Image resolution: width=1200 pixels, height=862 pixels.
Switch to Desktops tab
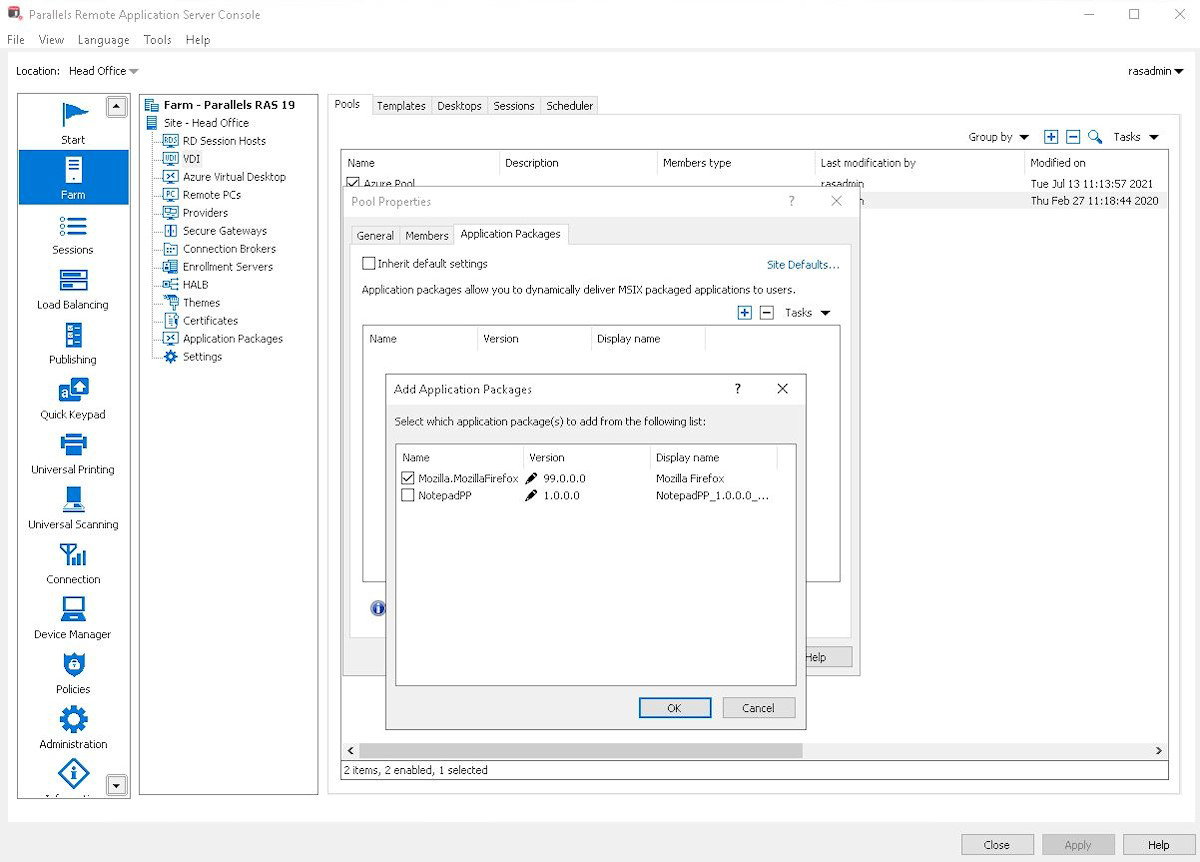click(x=459, y=106)
